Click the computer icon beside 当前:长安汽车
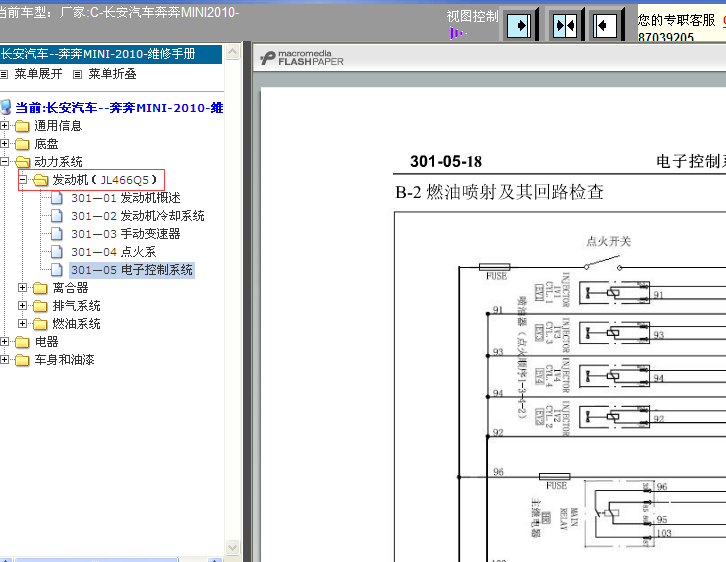 tap(6, 107)
